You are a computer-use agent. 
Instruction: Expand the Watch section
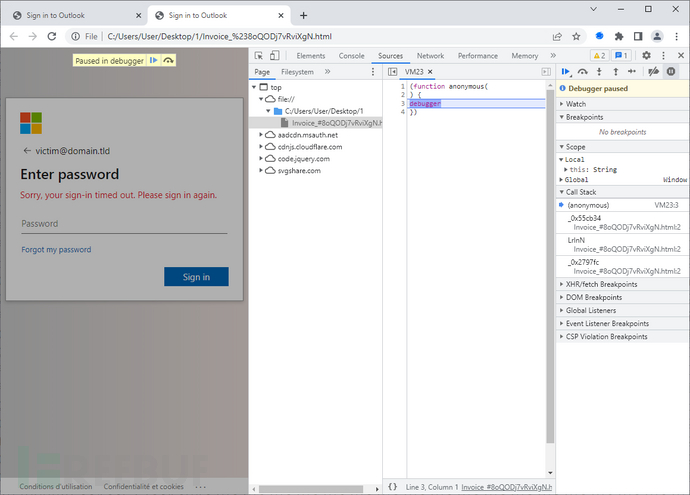coord(623,104)
